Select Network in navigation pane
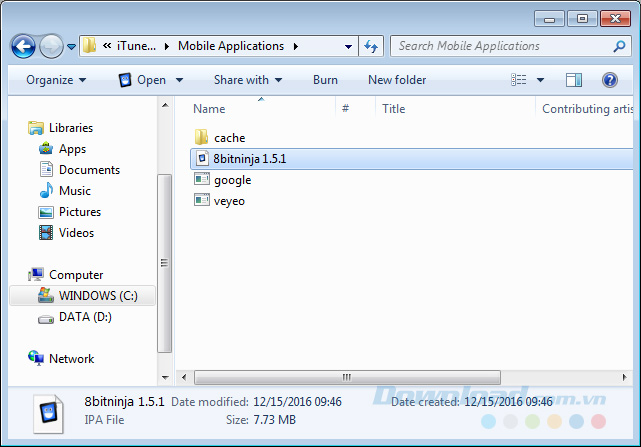This screenshot has width=641, height=447. [72, 359]
